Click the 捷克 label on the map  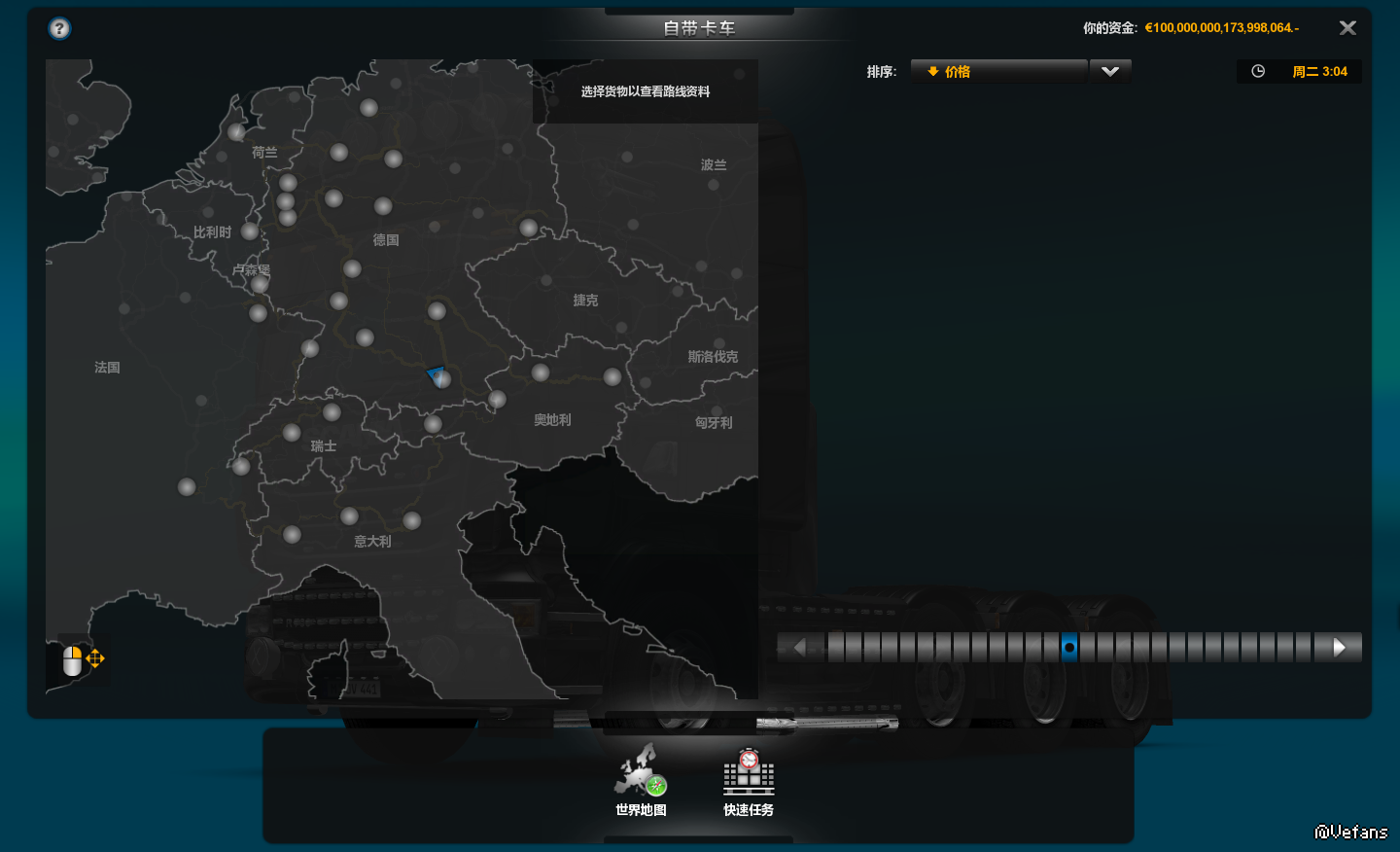click(585, 301)
